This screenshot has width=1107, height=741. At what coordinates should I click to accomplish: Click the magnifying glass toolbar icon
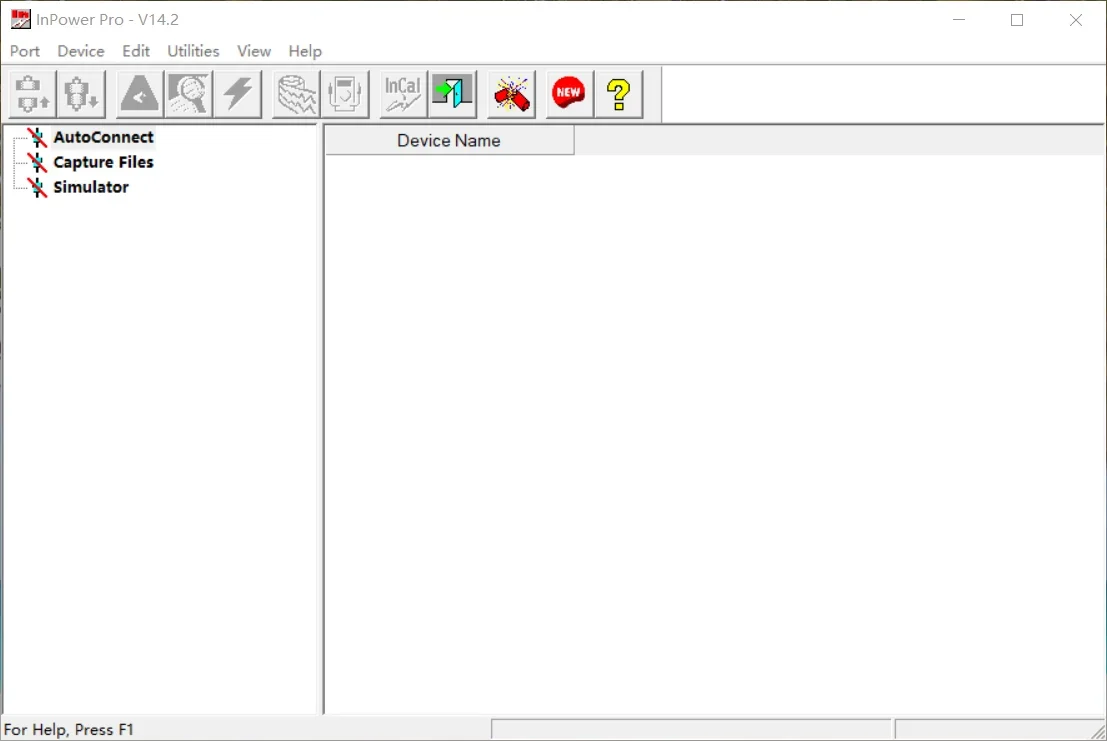(x=189, y=94)
